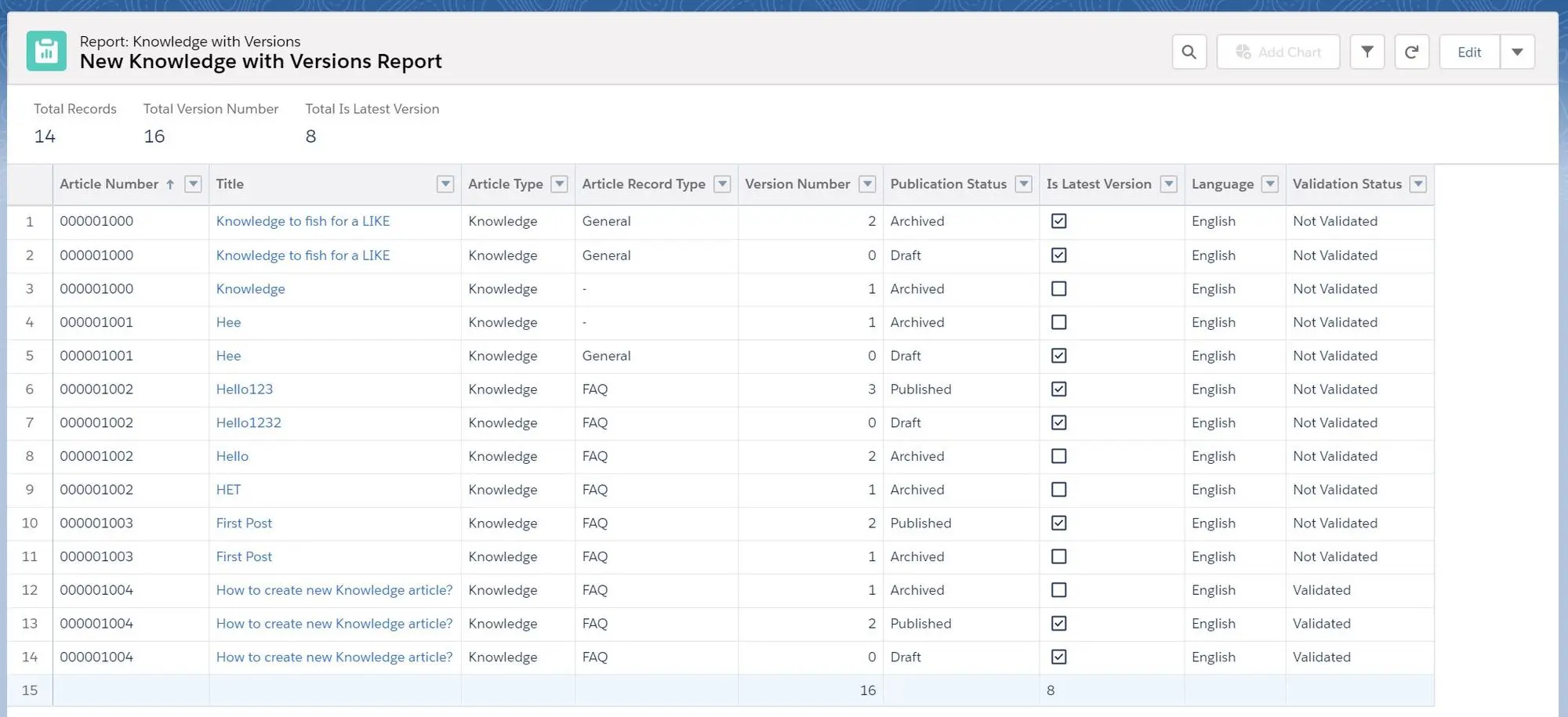Click the Total Version Number value 16
The image size is (1568, 717).
point(154,136)
